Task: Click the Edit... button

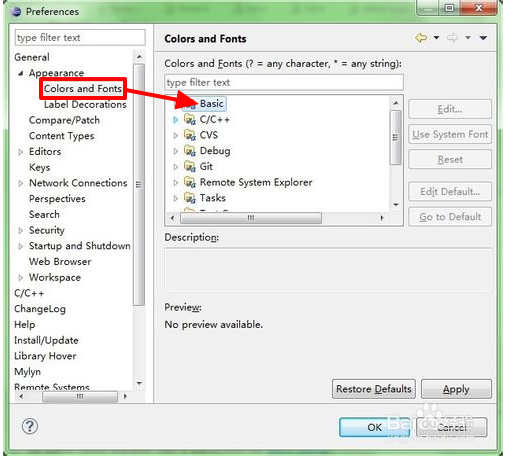Action: [450, 109]
